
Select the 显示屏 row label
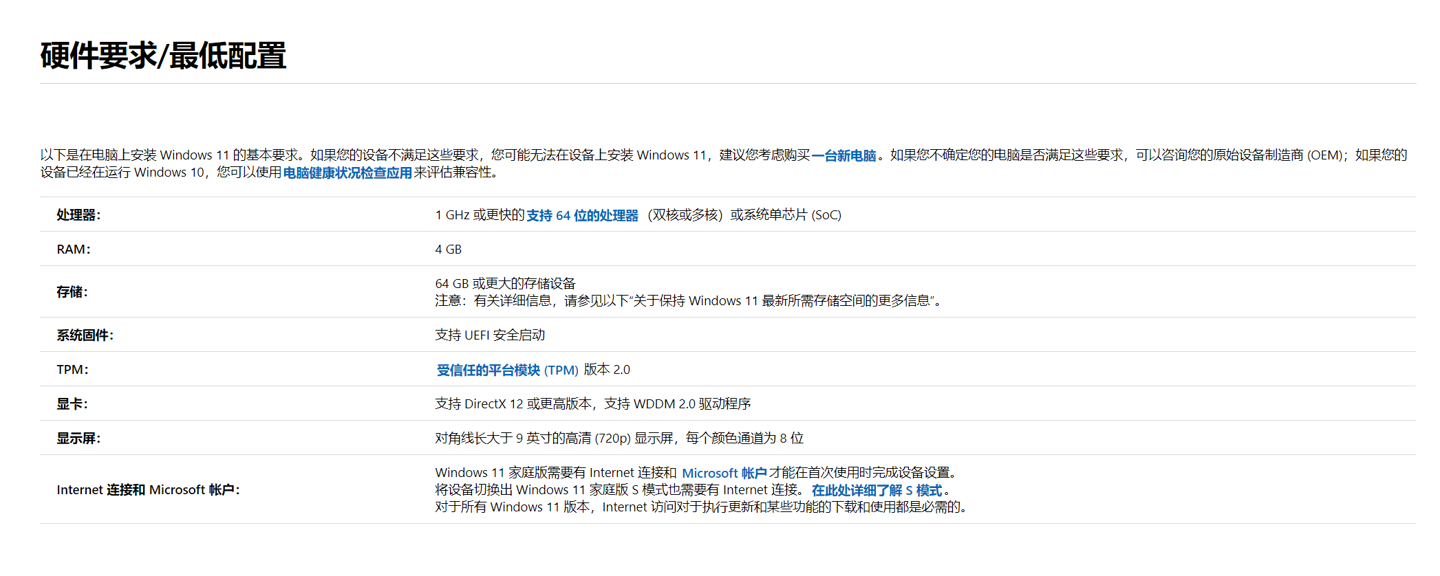(x=77, y=438)
